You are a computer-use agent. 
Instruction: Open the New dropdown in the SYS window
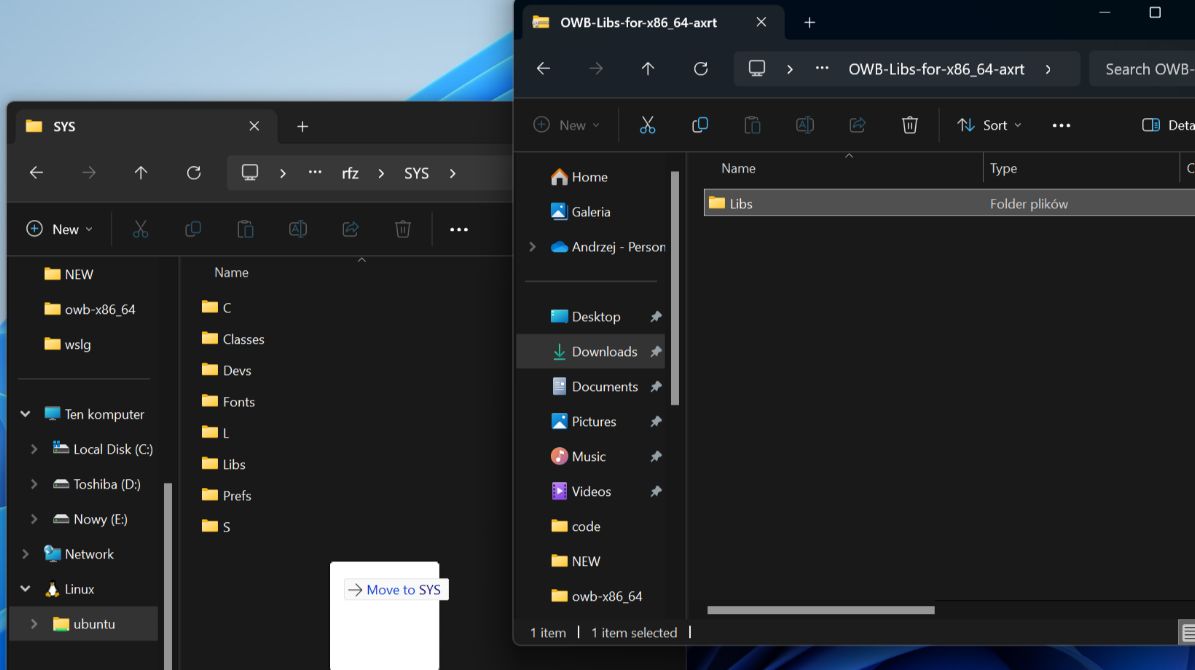tap(59, 229)
